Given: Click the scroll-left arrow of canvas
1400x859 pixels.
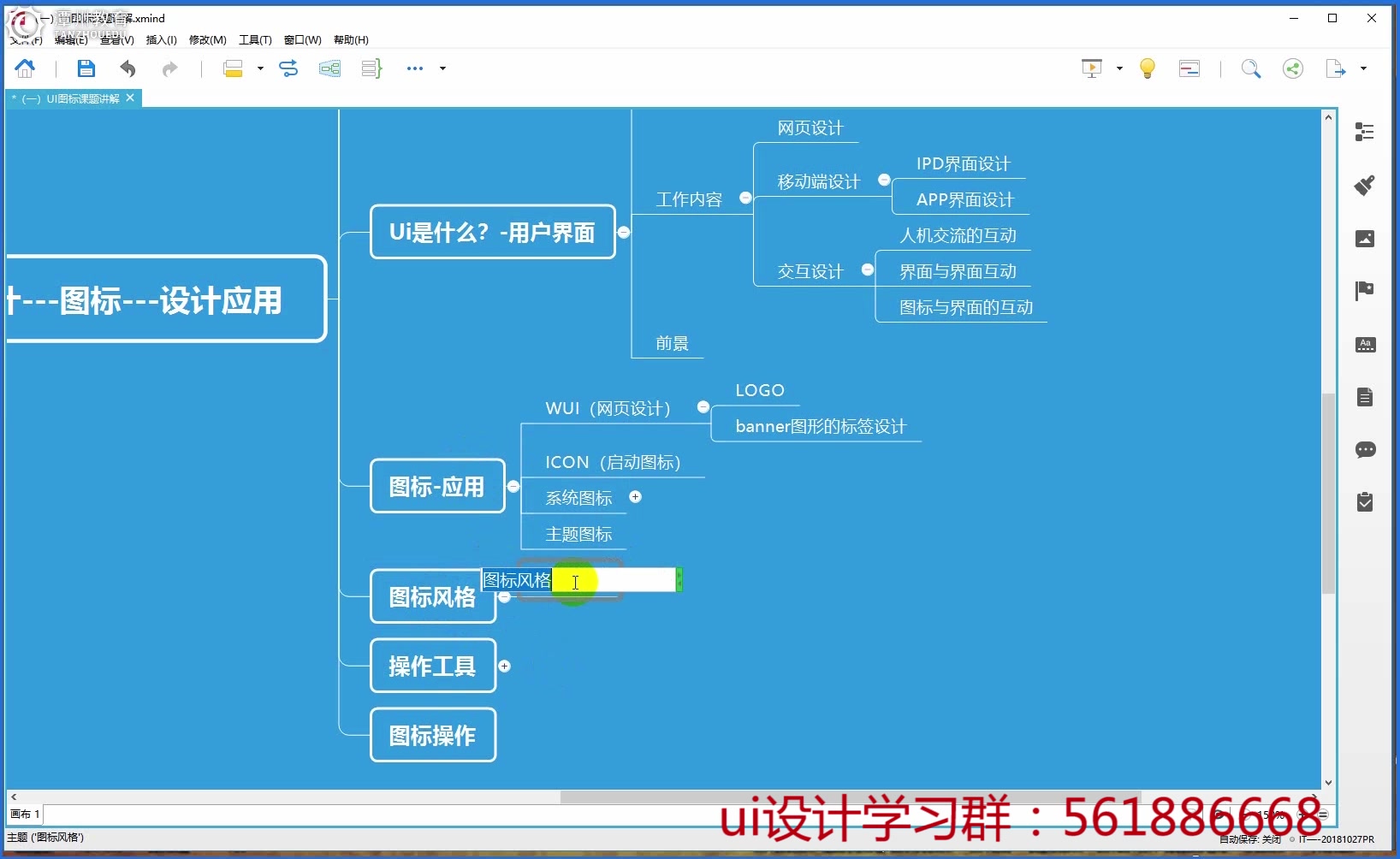Looking at the screenshot, I should (x=13, y=797).
